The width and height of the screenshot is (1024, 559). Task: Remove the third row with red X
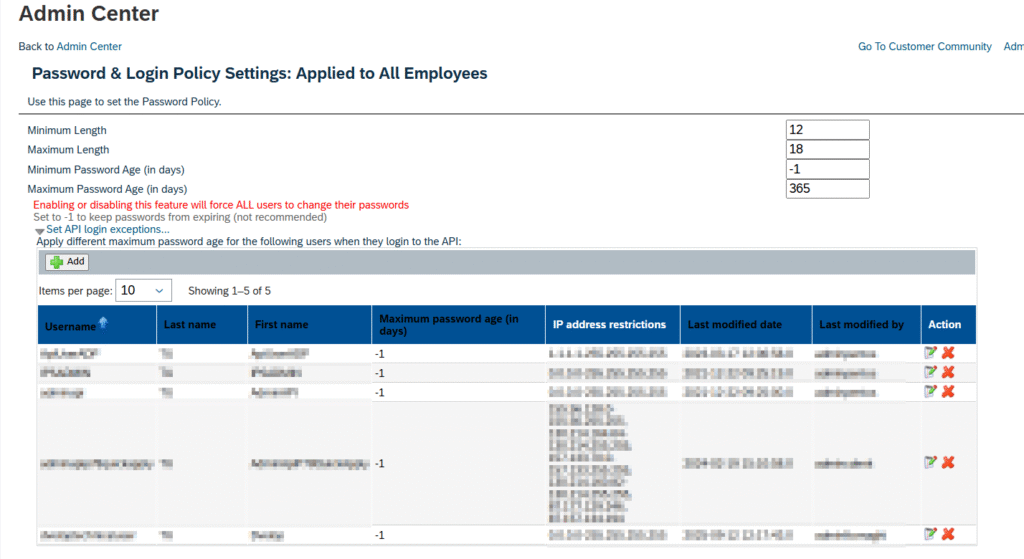click(x=948, y=391)
